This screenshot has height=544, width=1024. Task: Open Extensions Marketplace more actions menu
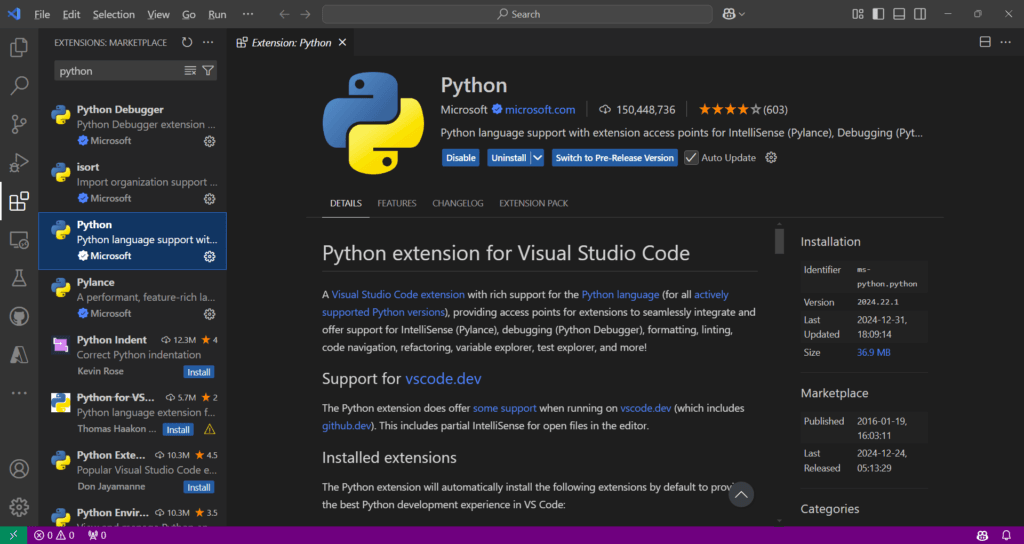[x=208, y=42]
